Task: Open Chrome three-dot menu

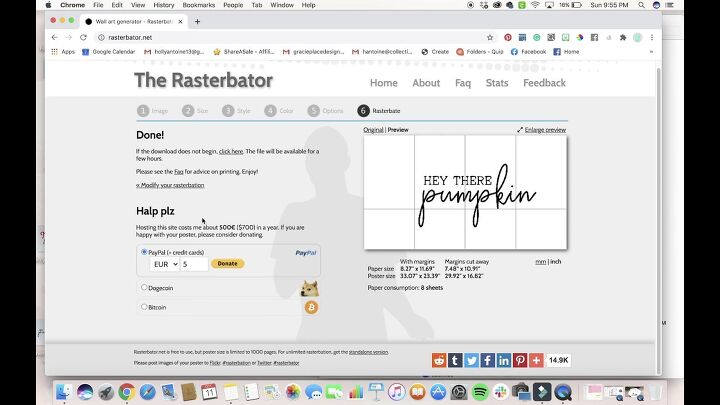Action: click(x=652, y=38)
